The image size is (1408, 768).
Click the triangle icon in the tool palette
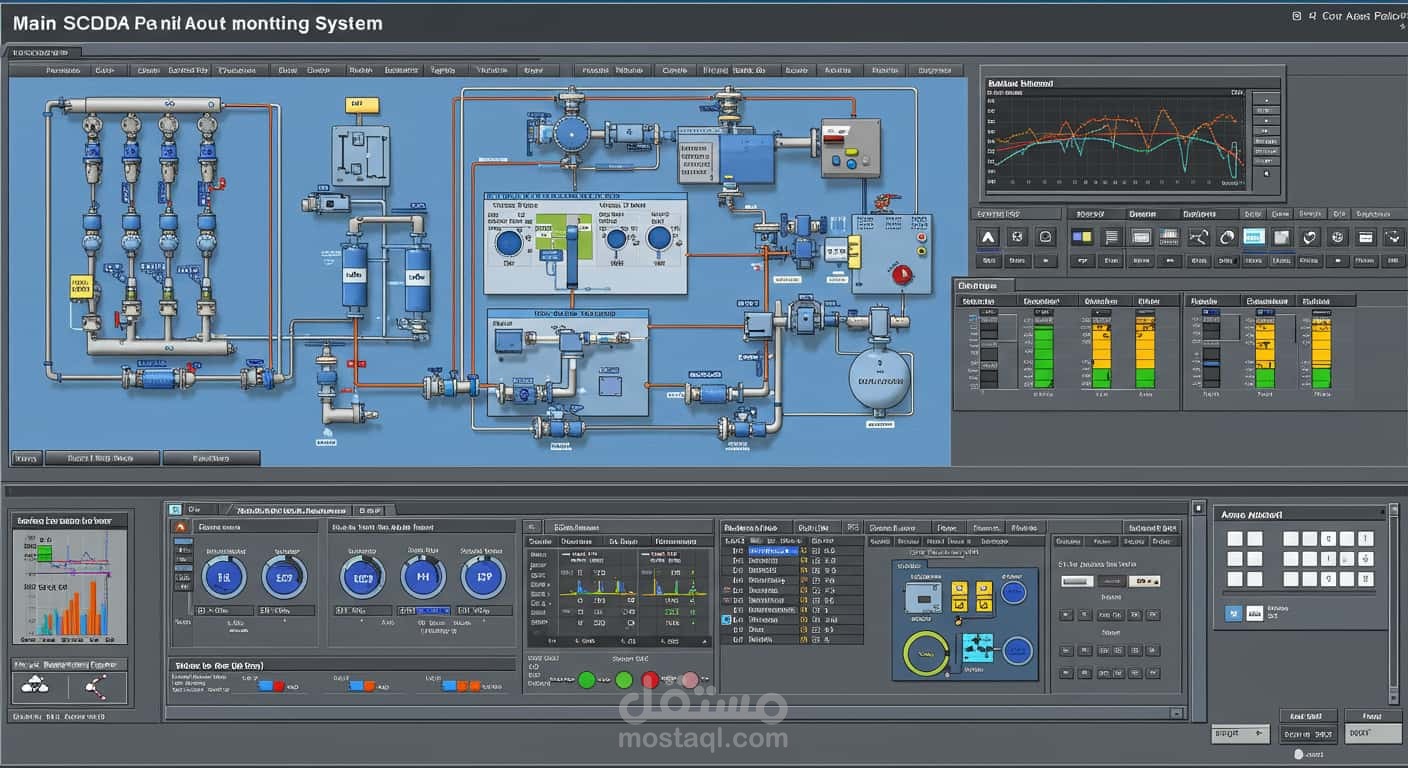(x=988, y=237)
